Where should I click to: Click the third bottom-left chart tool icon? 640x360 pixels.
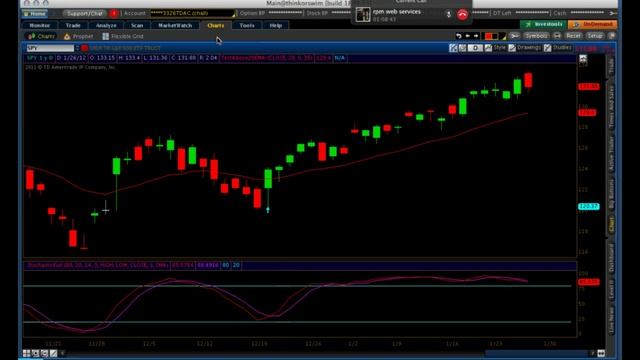pyautogui.click(x=44, y=353)
